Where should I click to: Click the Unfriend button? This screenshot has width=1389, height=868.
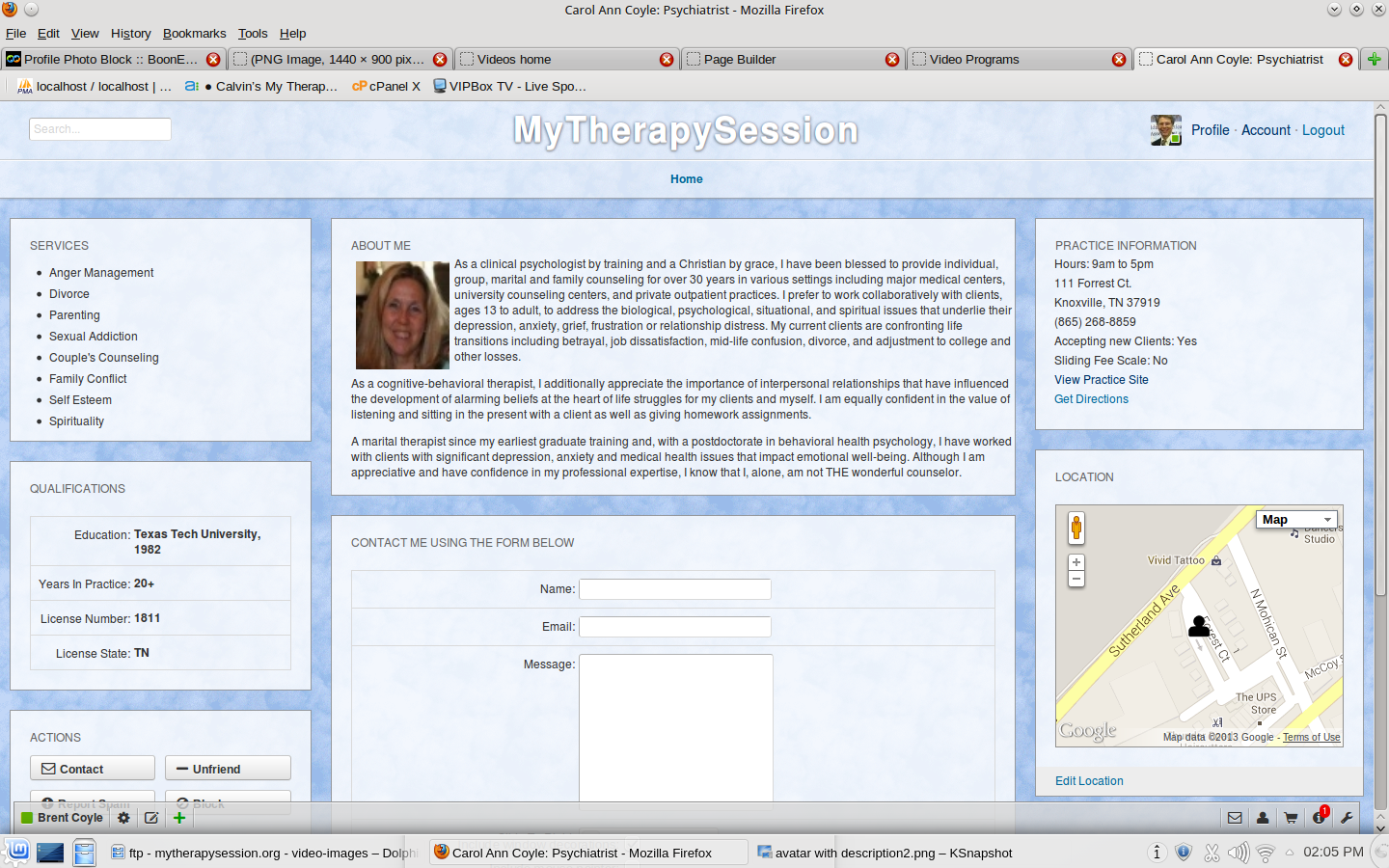tap(228, 769)
